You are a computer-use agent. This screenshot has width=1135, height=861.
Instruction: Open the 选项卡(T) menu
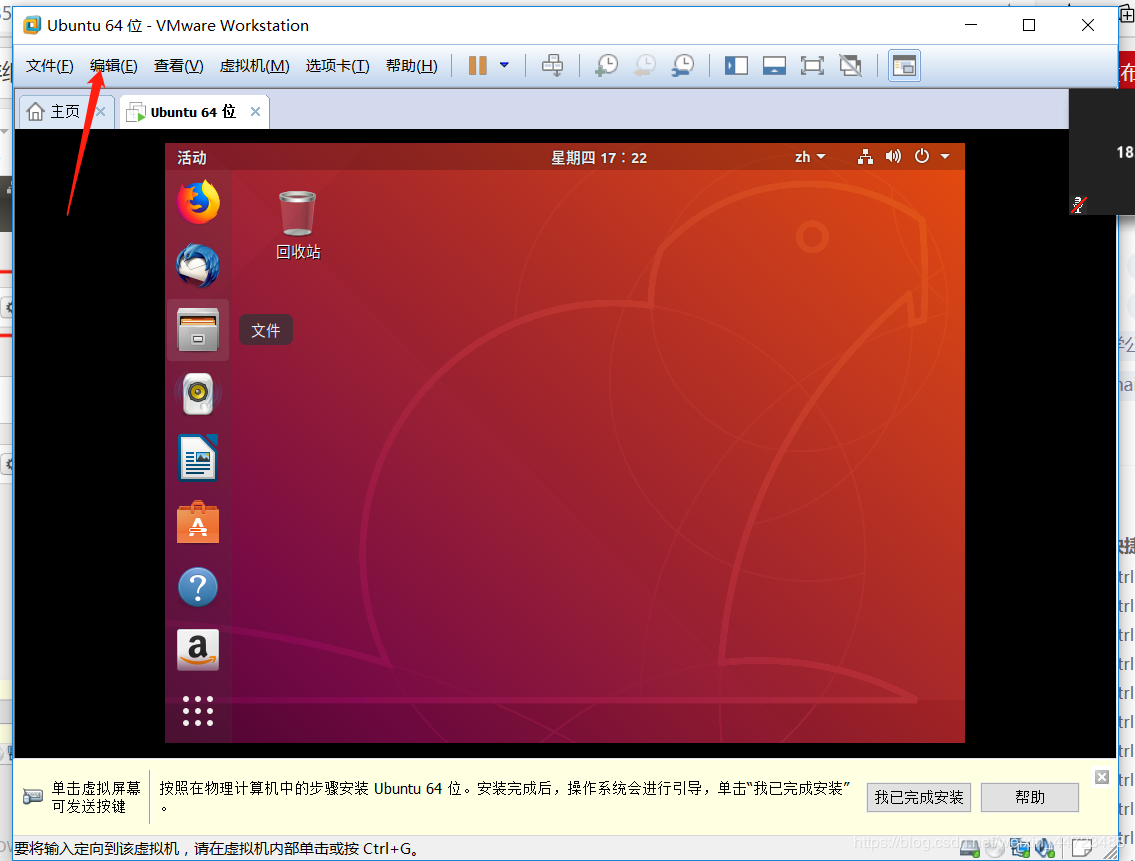coord(337,66)
